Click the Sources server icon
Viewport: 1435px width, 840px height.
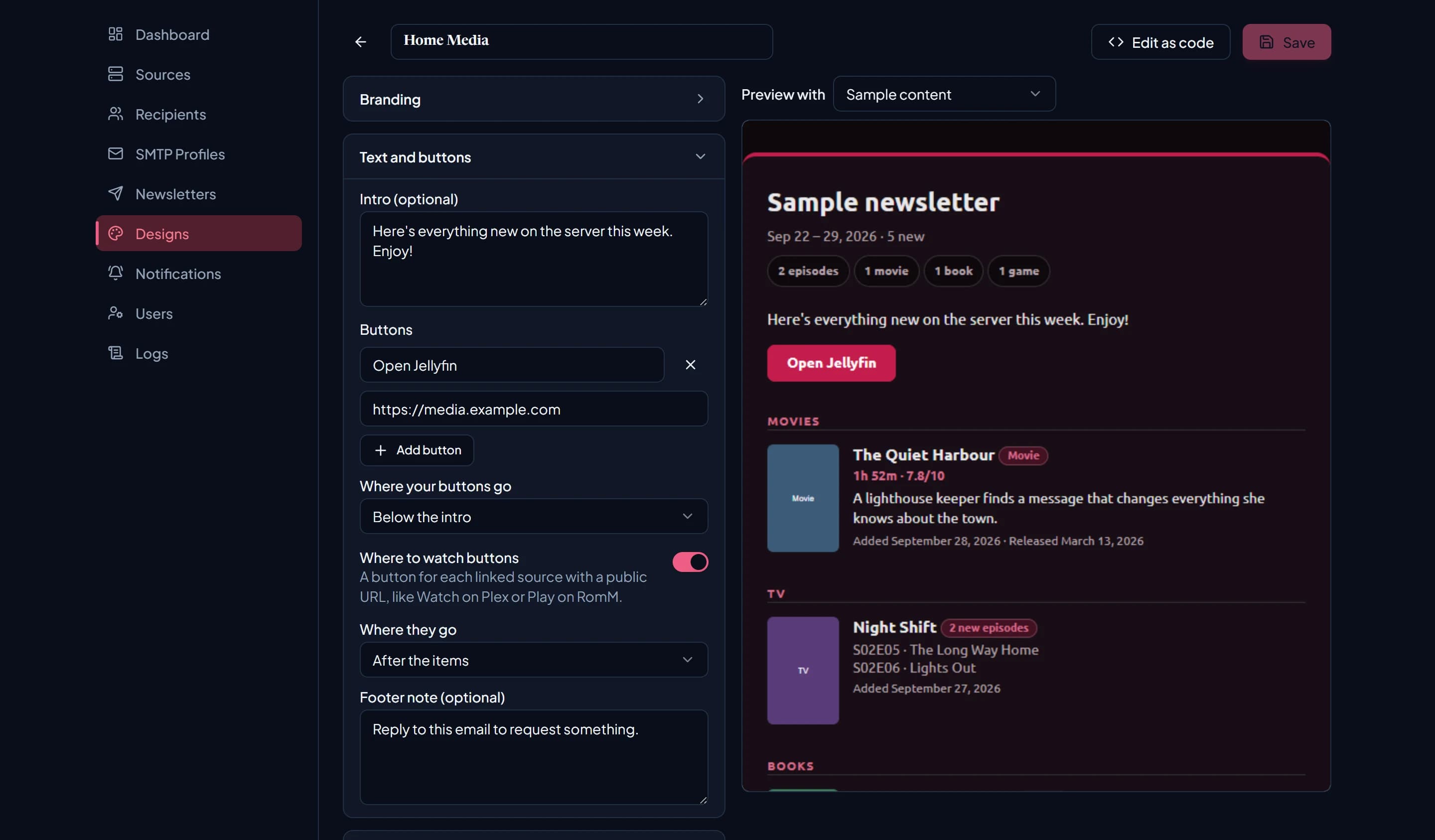(116, 74)
